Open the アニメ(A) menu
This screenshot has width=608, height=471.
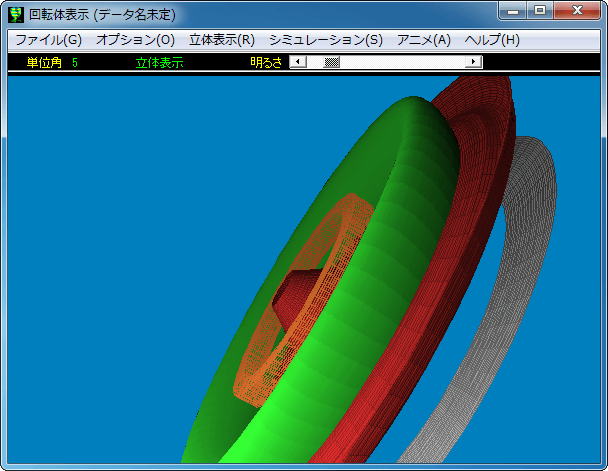423,40
